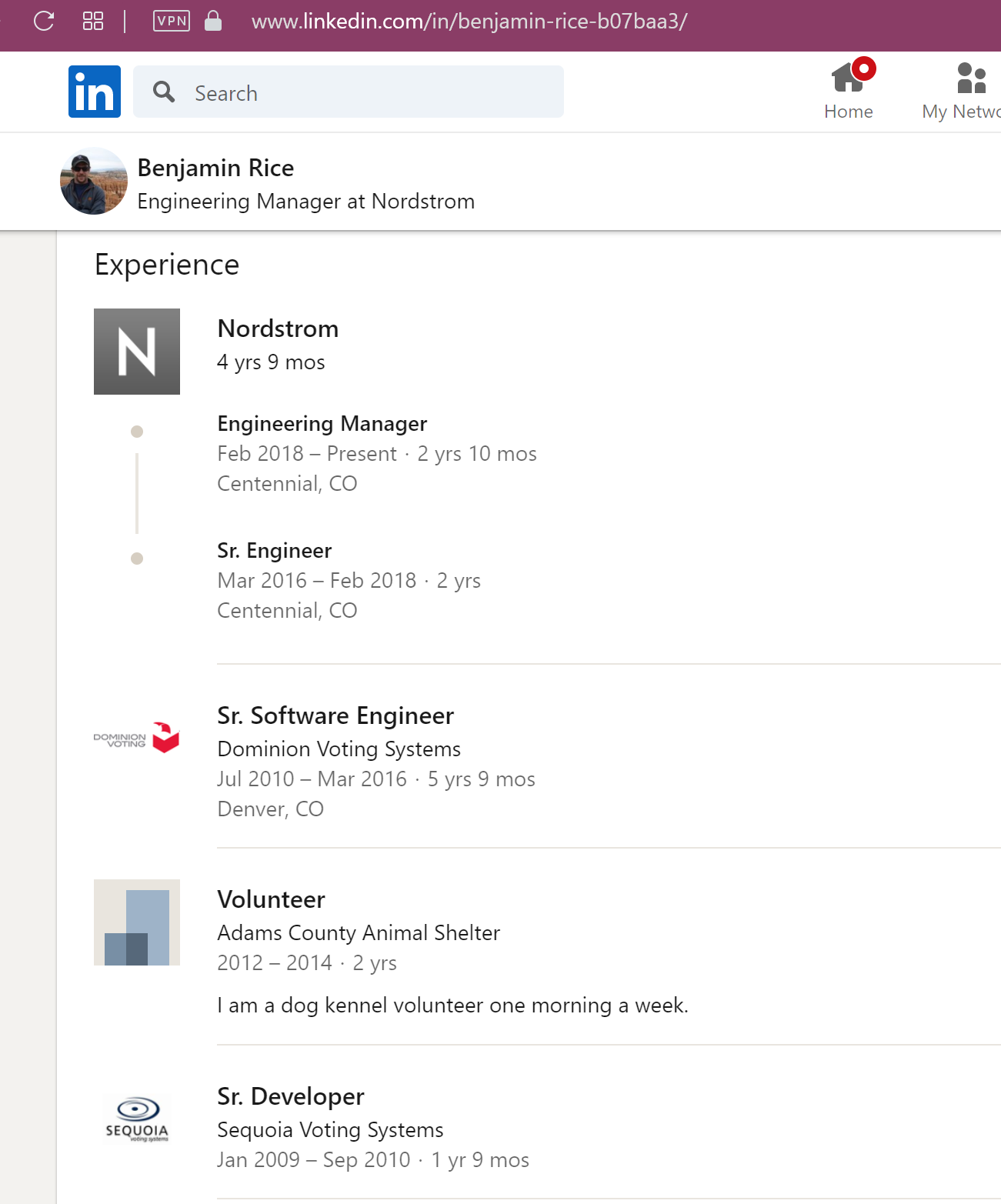Screen dimensions: 1001x1204
Task: Select the Engineering Manager position title
Action: coord(322,423)
